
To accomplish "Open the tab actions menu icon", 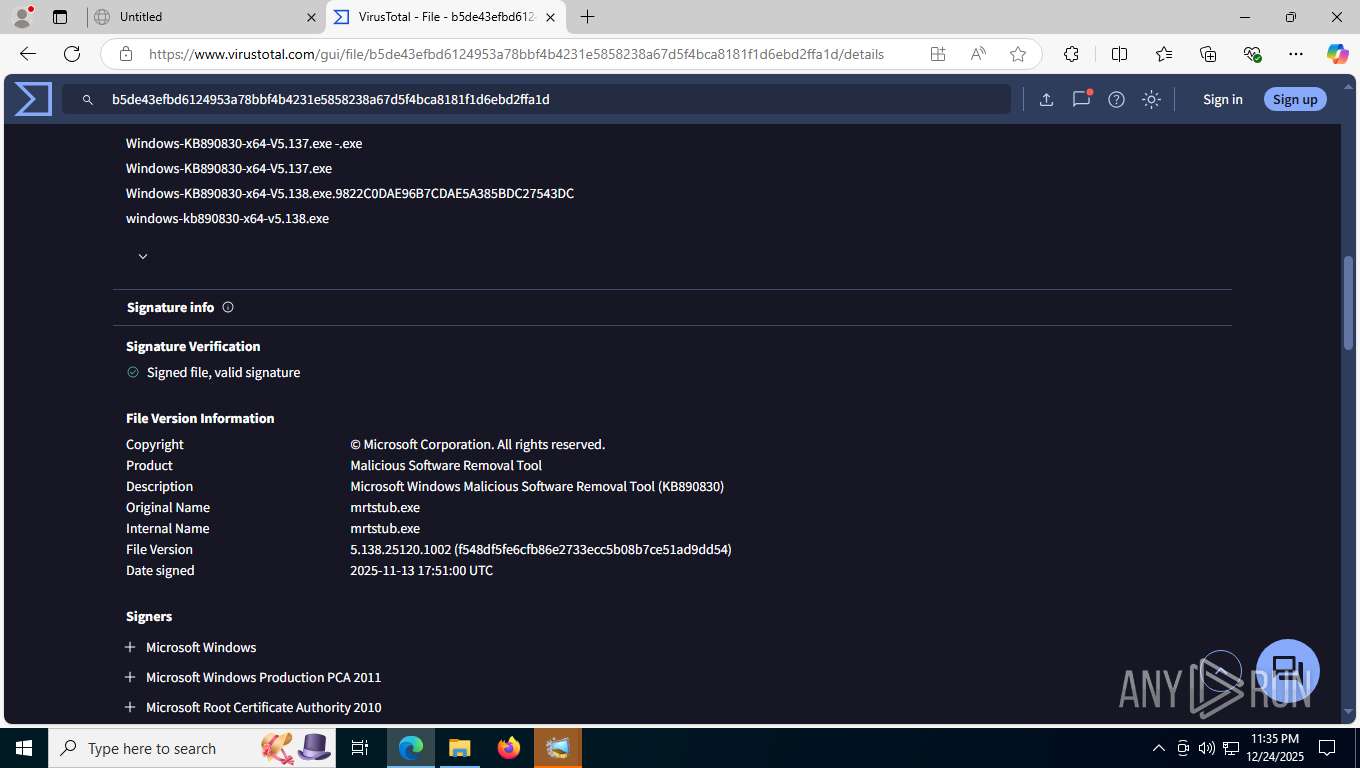I will 60,17.
